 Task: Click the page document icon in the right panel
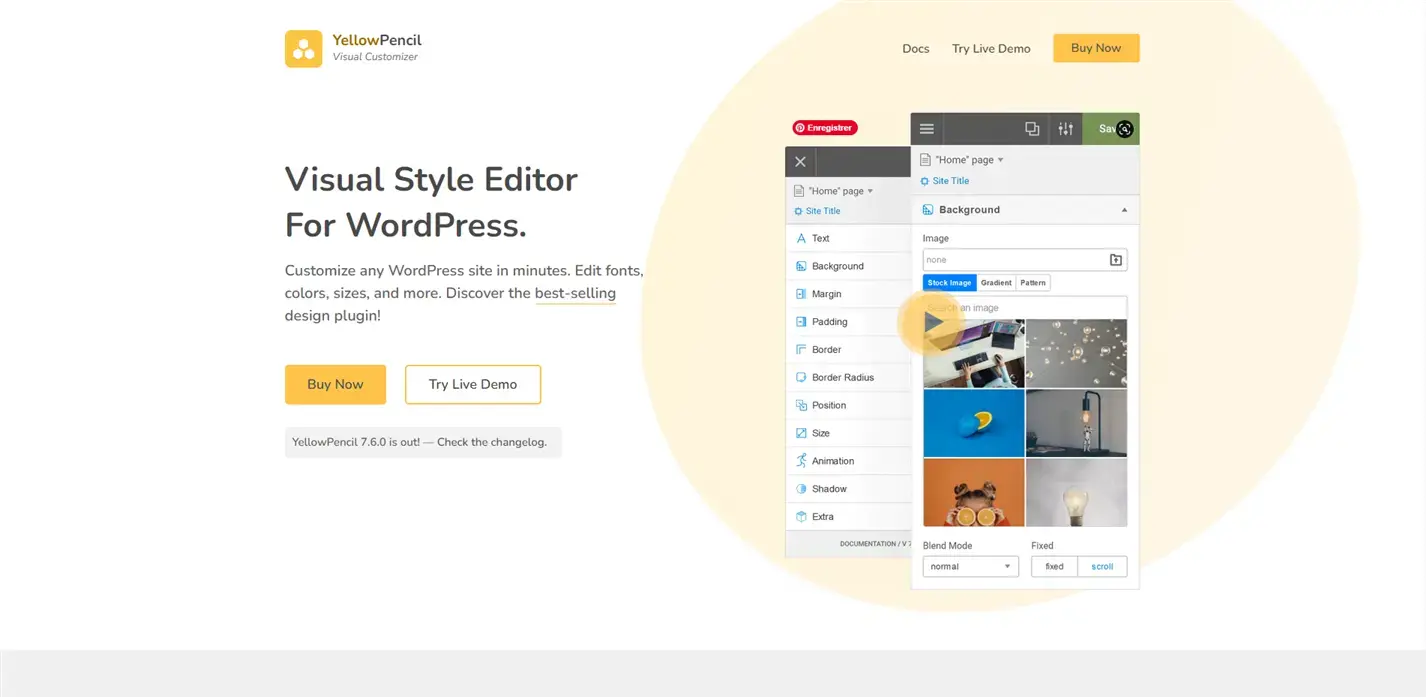925,160
